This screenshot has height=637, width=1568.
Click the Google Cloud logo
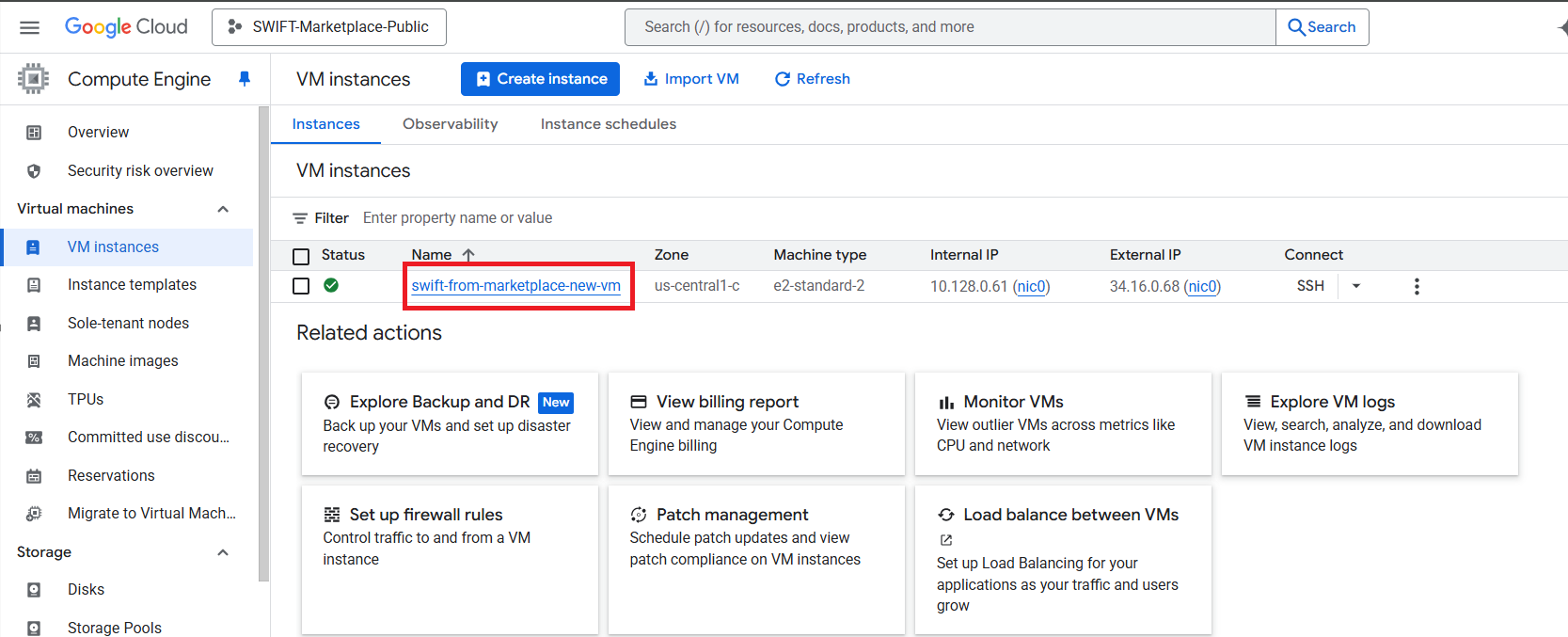tap(126, 27)
